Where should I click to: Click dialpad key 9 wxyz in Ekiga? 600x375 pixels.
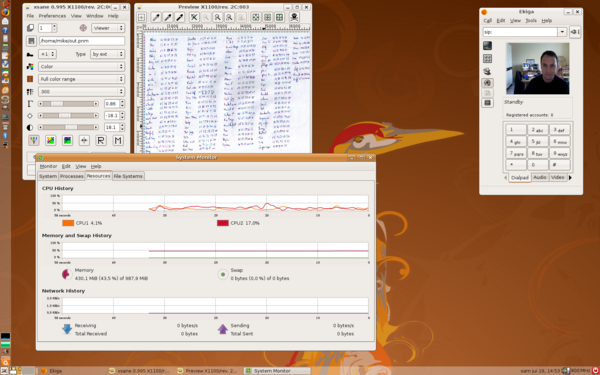[559, 153]
